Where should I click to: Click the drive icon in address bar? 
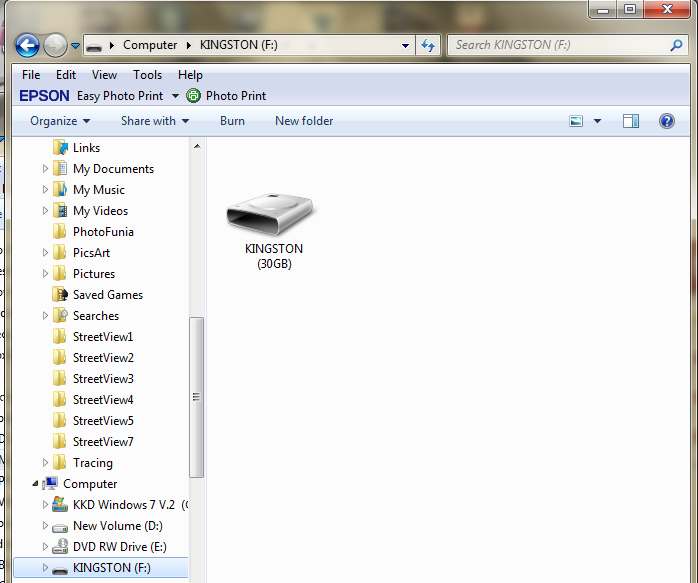click(x=94, y=45)
